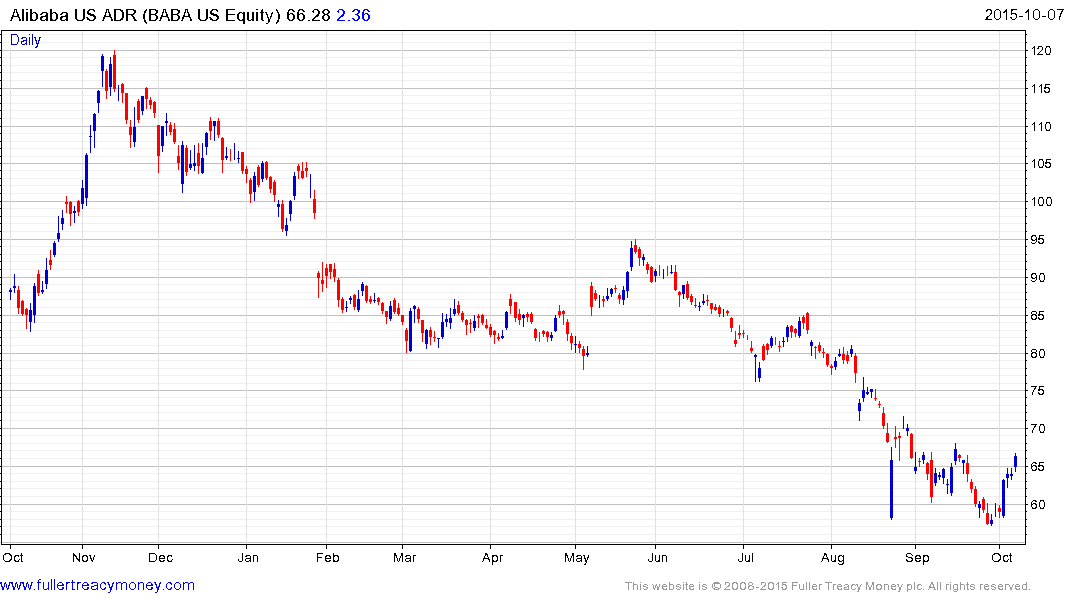Click the 'Feb' month label on the time axis

328,557
